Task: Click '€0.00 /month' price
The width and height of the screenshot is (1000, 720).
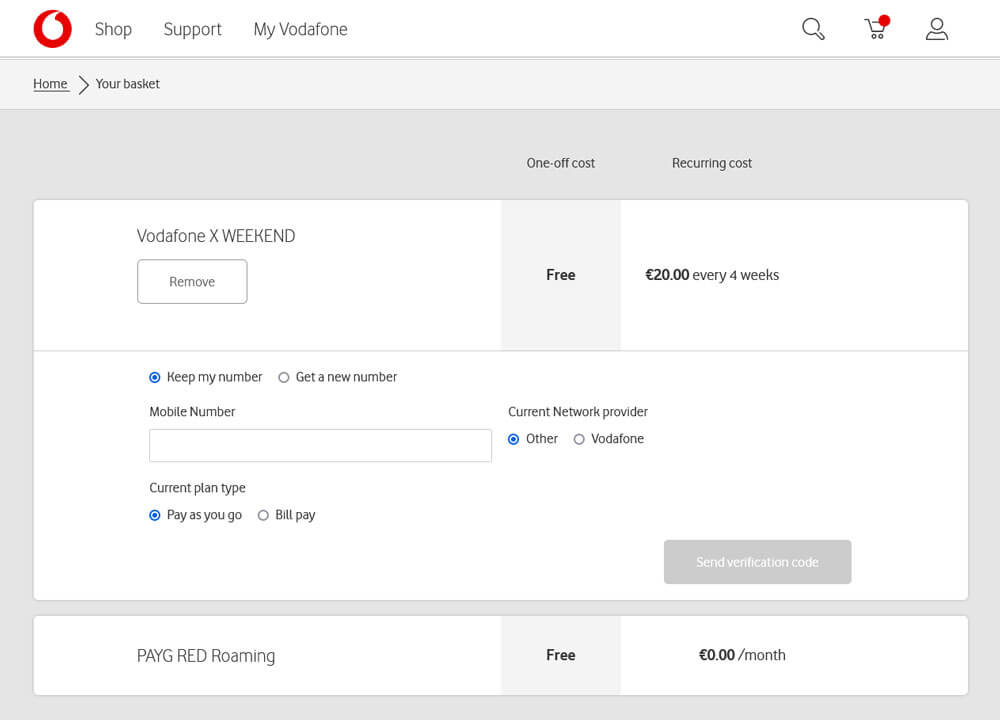Action: tap(742, 655)
